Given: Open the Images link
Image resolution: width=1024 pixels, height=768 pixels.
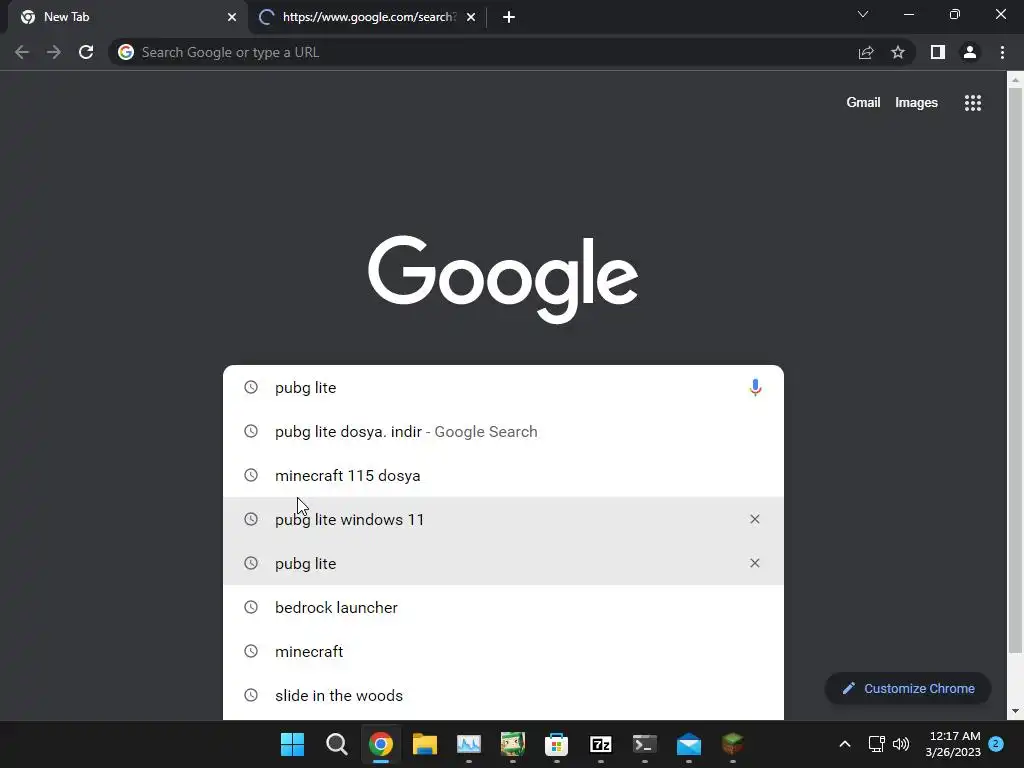Looking at the screenshot, I should [x=916, y=103].
